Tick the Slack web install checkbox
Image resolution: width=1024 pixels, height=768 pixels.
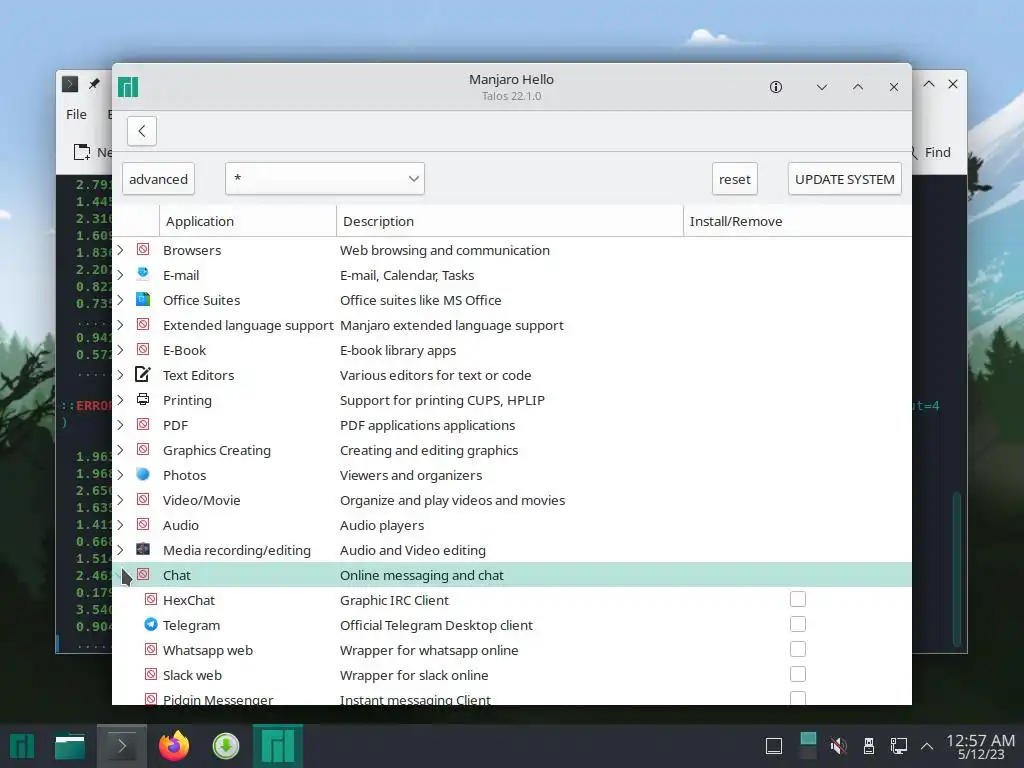pos(797,674)
